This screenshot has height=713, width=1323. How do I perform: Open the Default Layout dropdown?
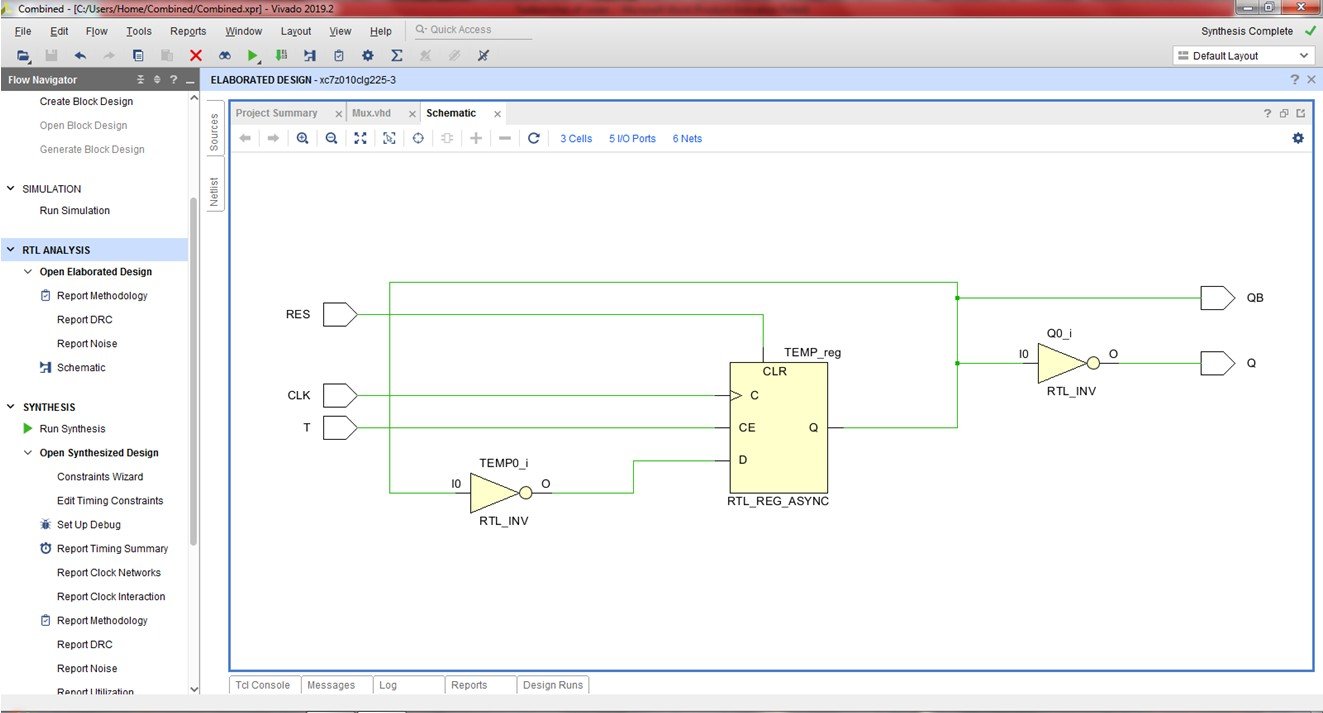coord(1243,56)
